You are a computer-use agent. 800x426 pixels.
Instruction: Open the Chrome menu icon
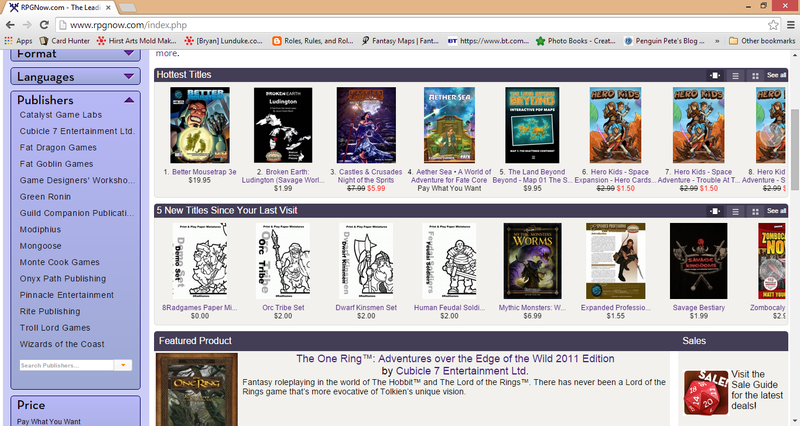click(x=790, y=24)
